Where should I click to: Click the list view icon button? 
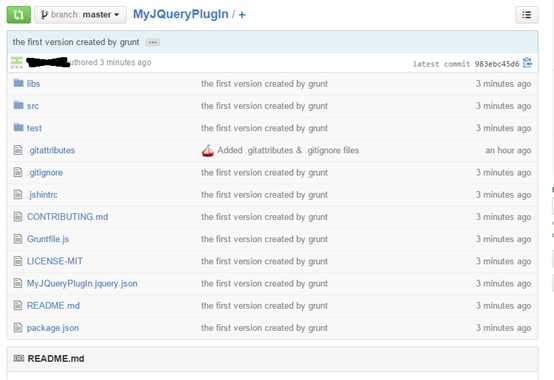point(526,15)
